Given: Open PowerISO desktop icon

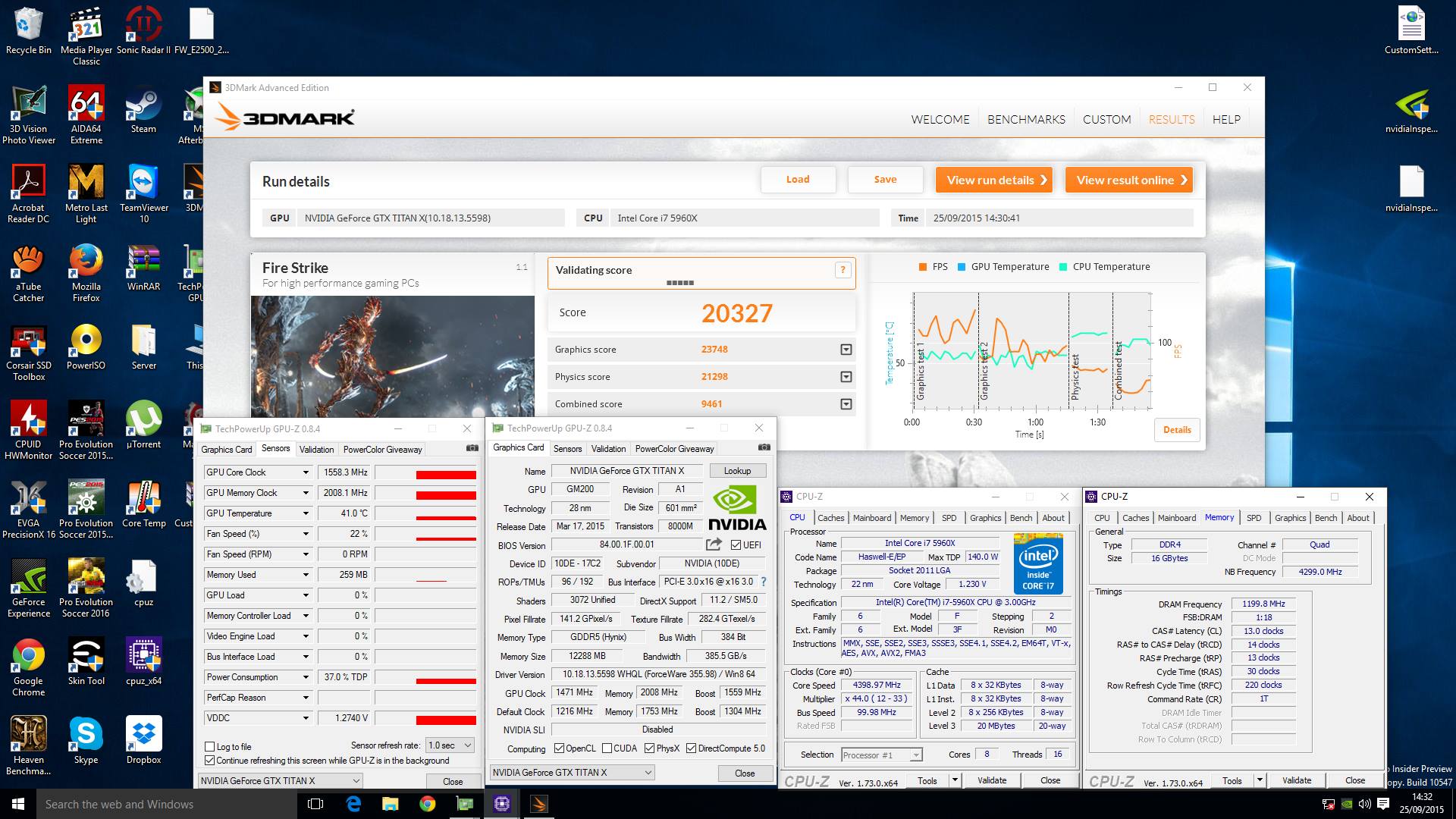Looking at the screenshot, I should coord(86,347).
